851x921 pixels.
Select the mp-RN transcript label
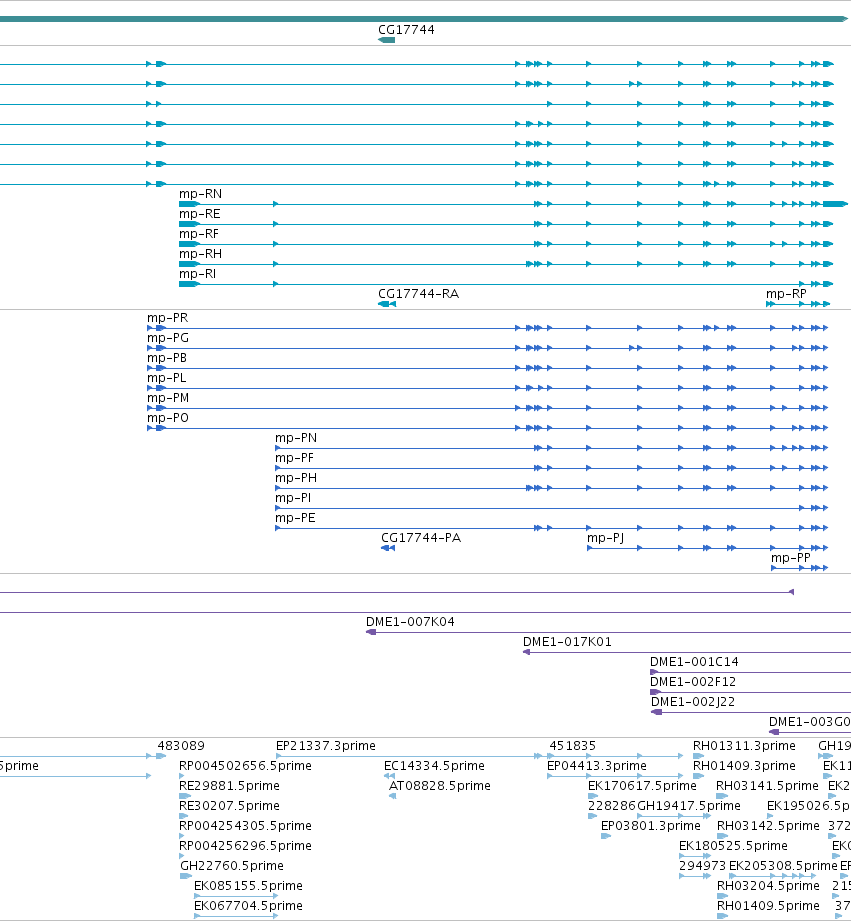point(200,194)
